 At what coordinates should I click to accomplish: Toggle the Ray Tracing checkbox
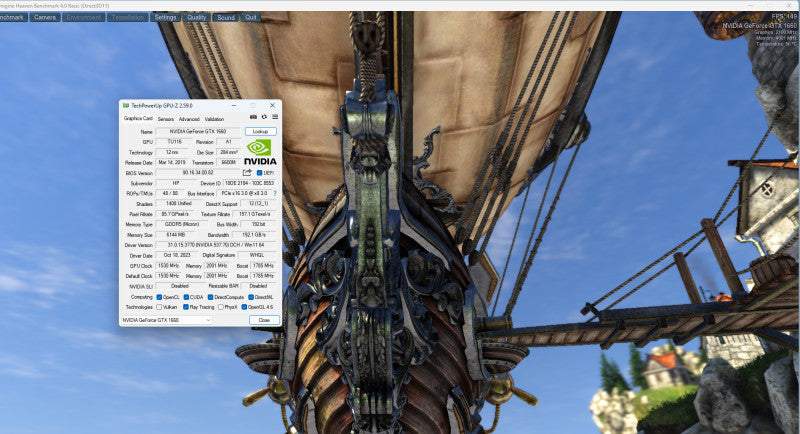[x=186, y=307]
